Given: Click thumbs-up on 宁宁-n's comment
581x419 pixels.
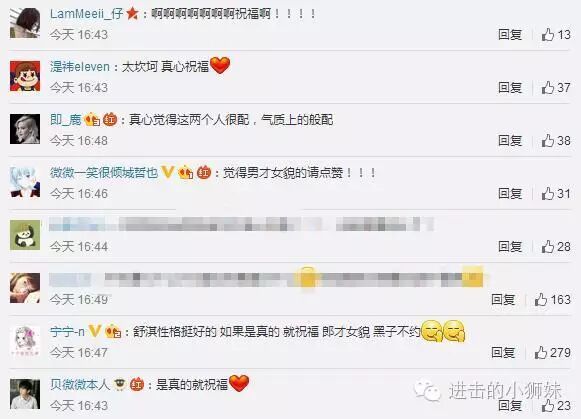Looking at the screenshot, I should (541, 352).
